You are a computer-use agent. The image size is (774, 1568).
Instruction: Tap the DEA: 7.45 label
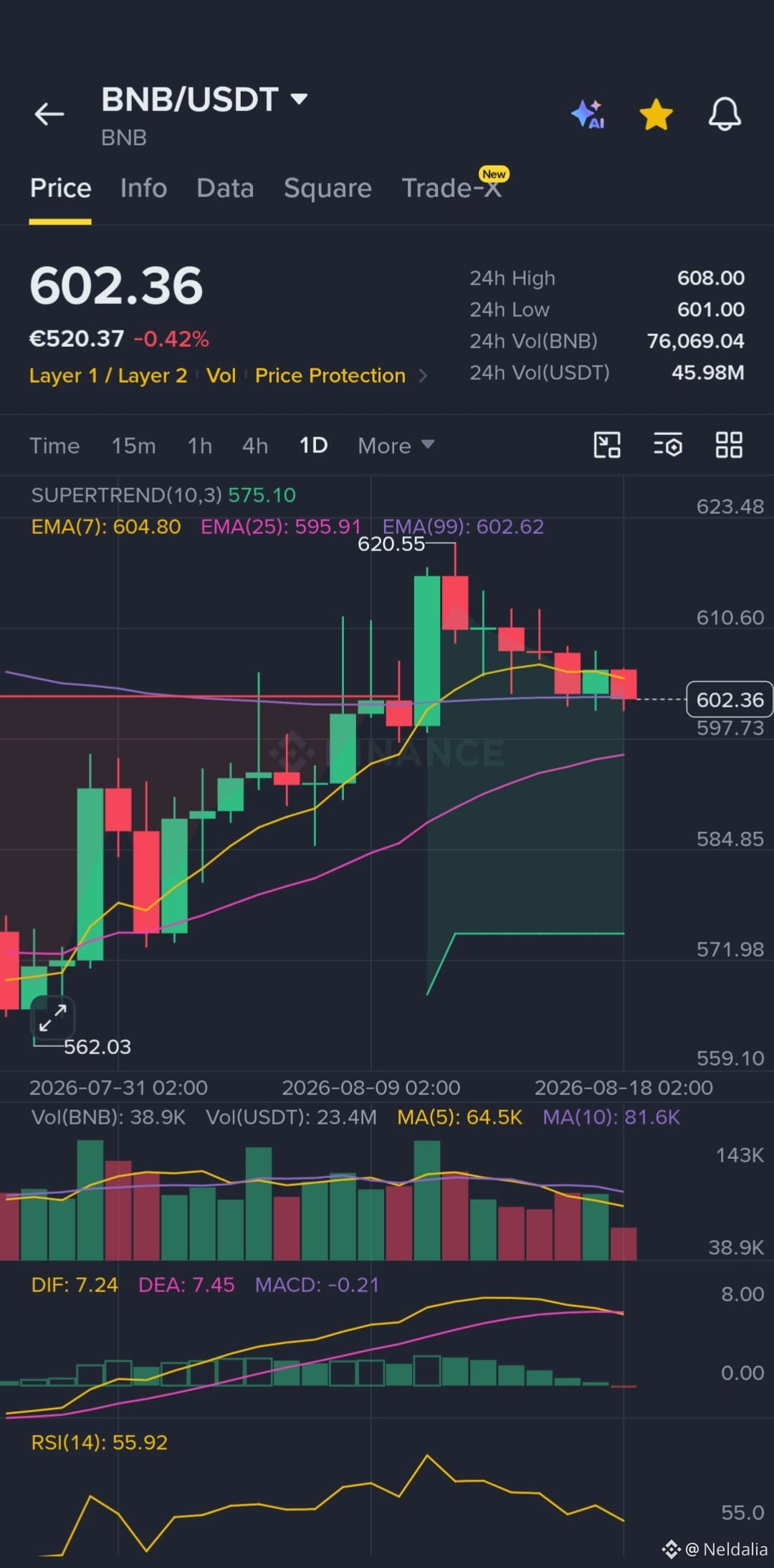coord(186,1285)
